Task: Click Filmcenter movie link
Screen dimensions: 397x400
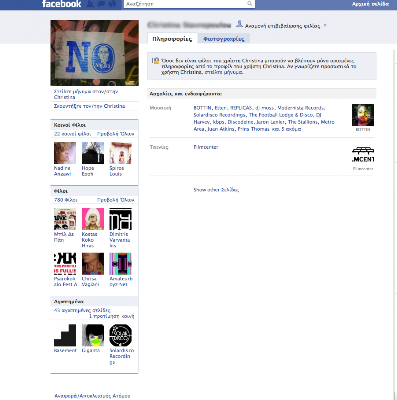Action: (206, 147)
